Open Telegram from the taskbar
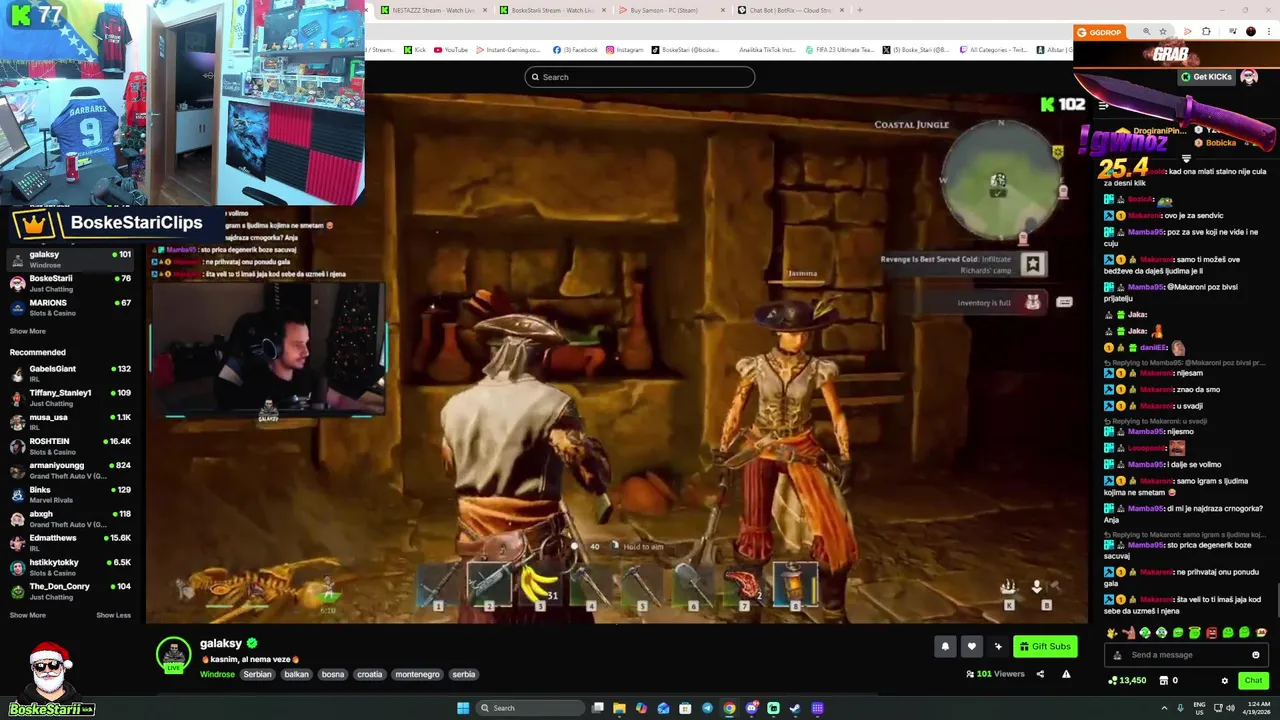 (707, 708)
